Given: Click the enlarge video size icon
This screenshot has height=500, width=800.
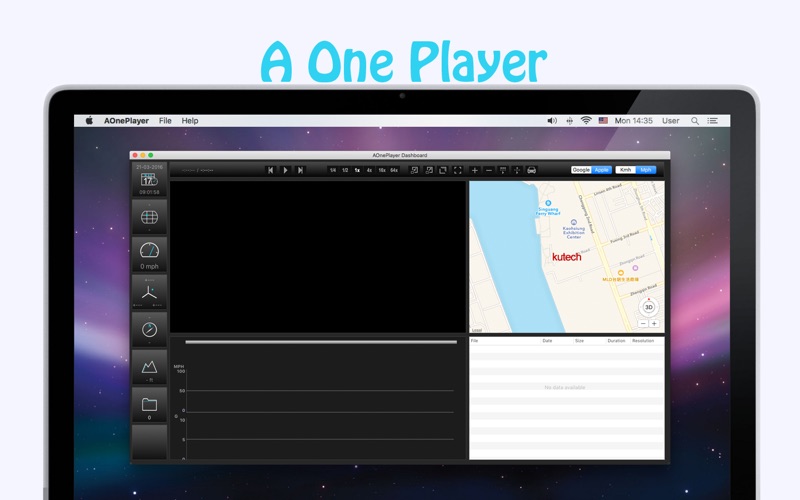Looking at the screenshot, I should pos(429,170).
